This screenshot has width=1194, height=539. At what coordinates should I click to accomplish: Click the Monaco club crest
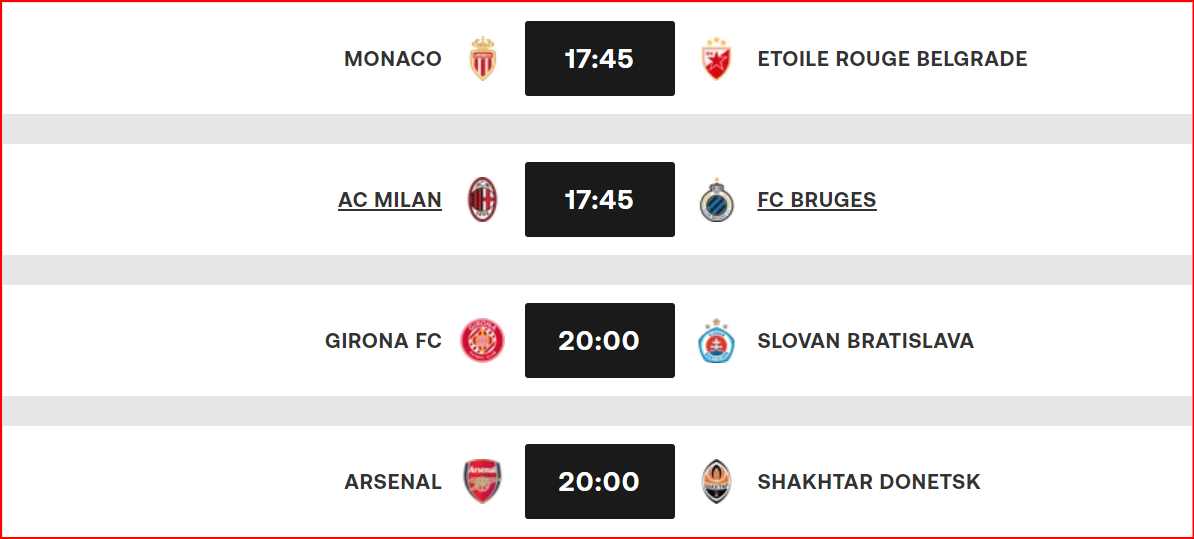[483, 59]
